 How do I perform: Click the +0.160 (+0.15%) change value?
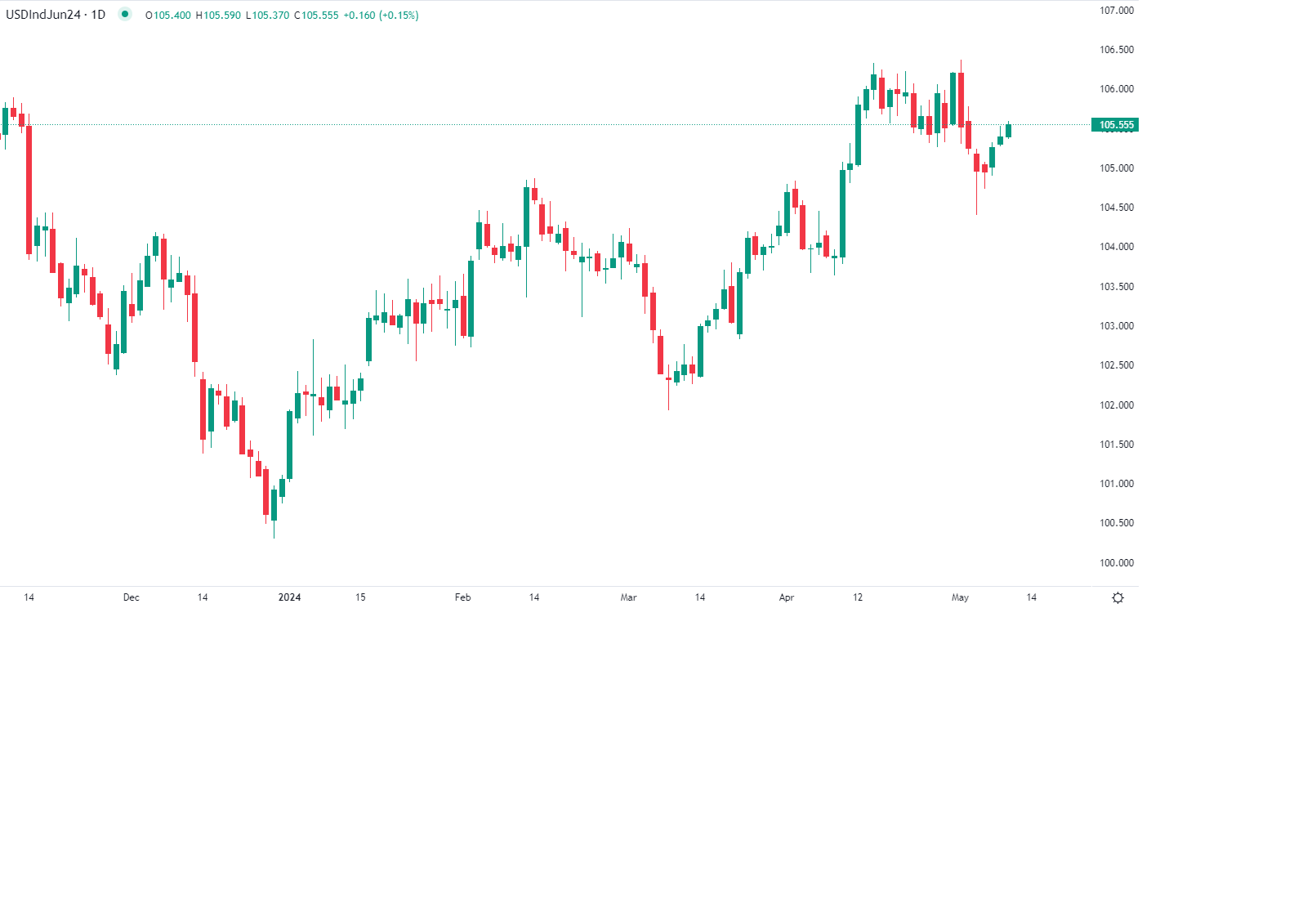[x=381, y=16]
